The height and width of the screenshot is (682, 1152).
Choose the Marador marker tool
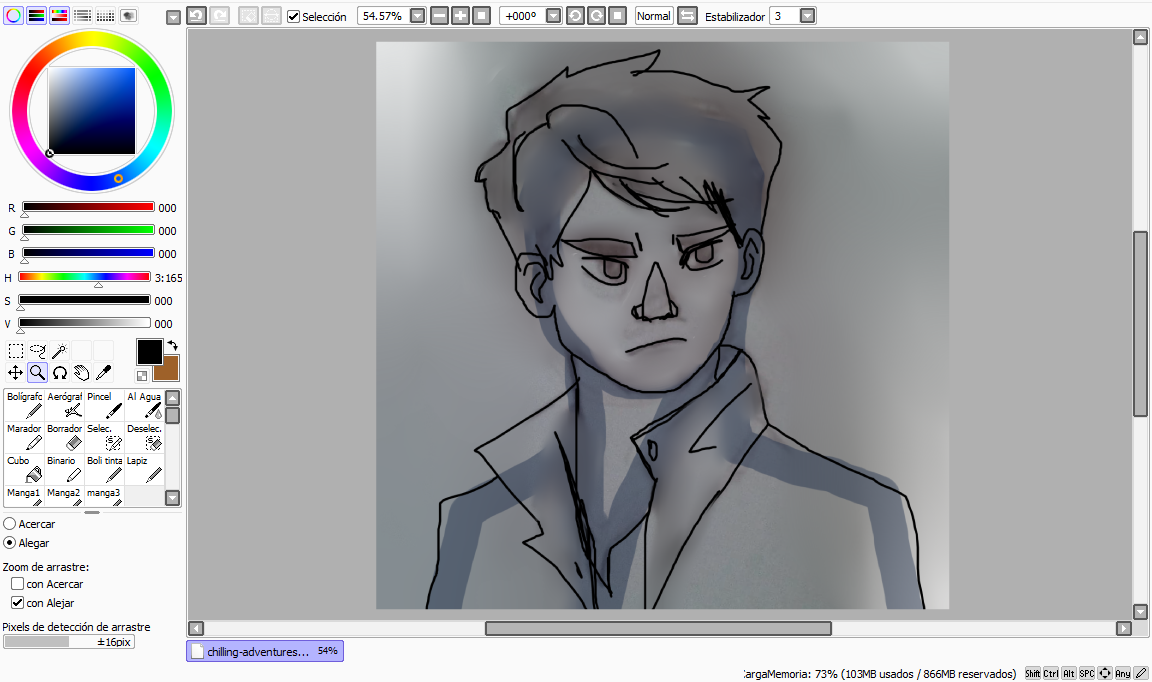coord(24,437)
